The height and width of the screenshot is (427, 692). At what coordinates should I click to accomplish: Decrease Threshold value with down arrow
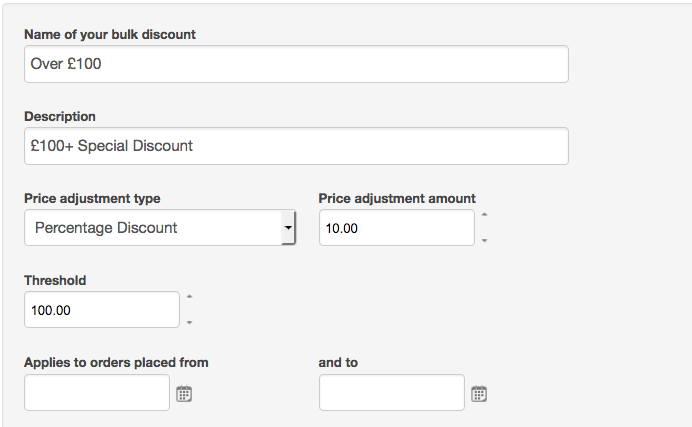(189, 322)
